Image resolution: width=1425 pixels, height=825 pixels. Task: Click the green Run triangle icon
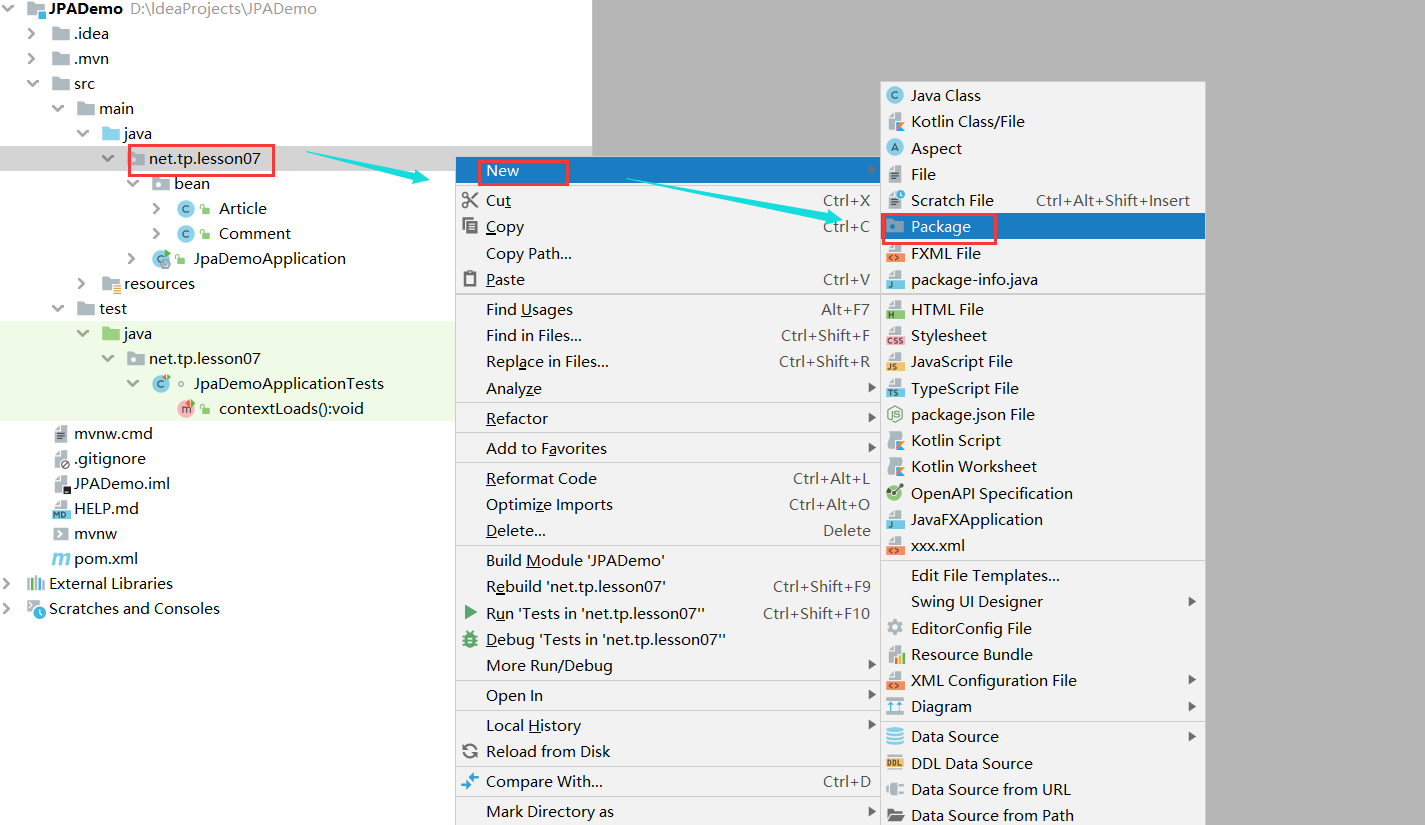point(470,613)
